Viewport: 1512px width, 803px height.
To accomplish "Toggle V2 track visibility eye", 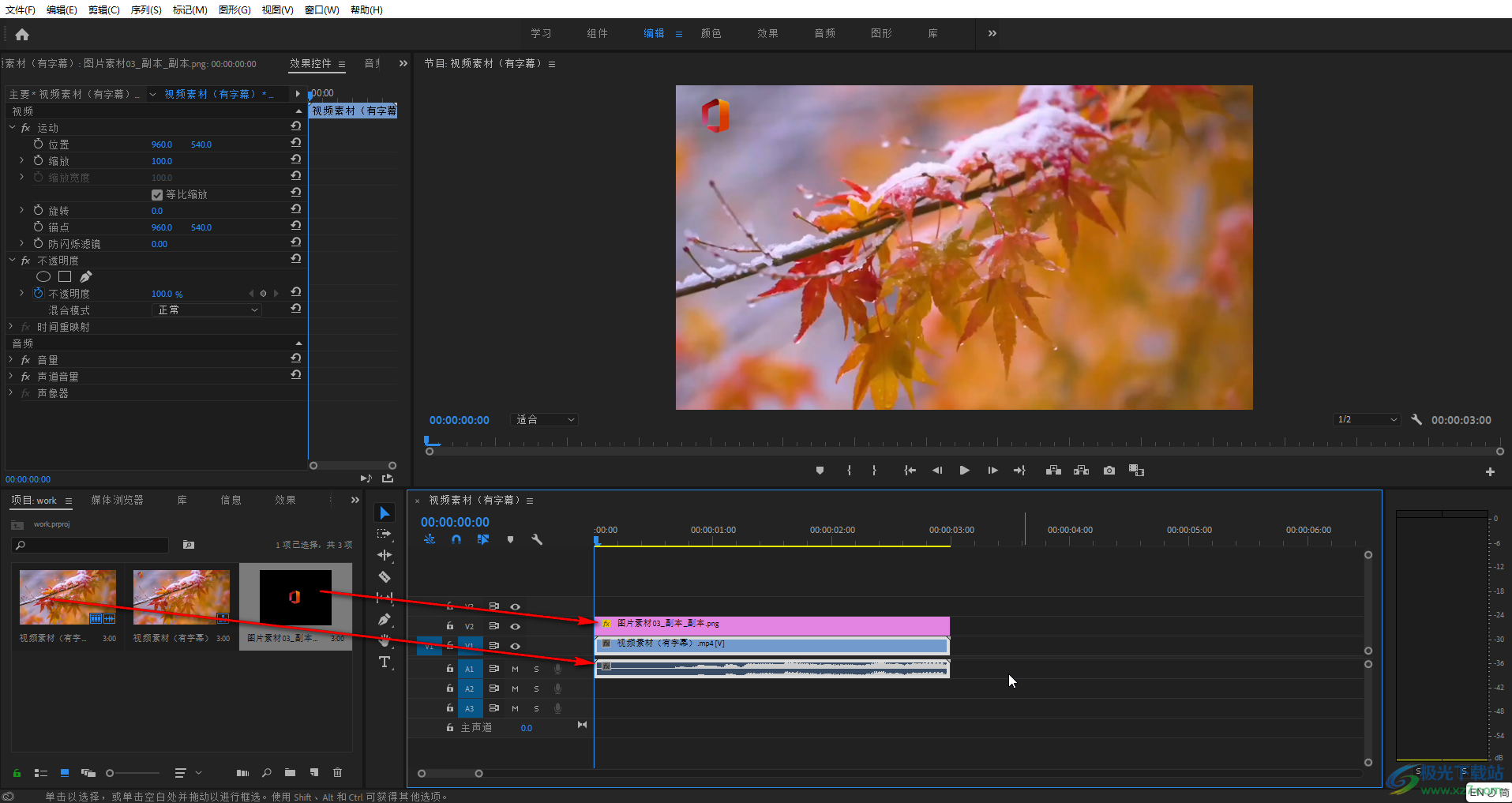I will 515,626.
